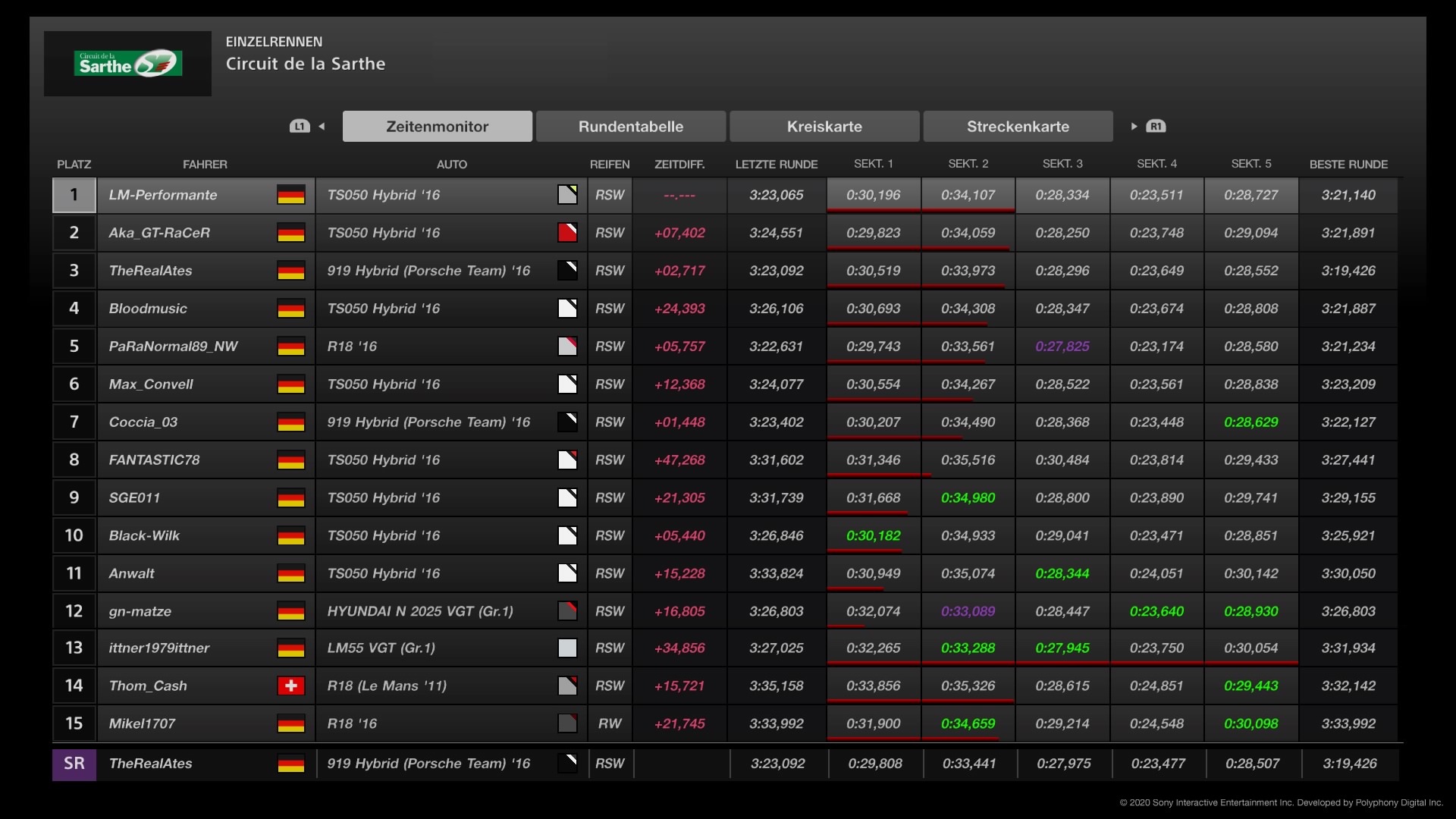The height and width of the screenshot is (819, 1456).
Task: Select the driver row PaRaNormal89_NW
Action: pos(173,347)
